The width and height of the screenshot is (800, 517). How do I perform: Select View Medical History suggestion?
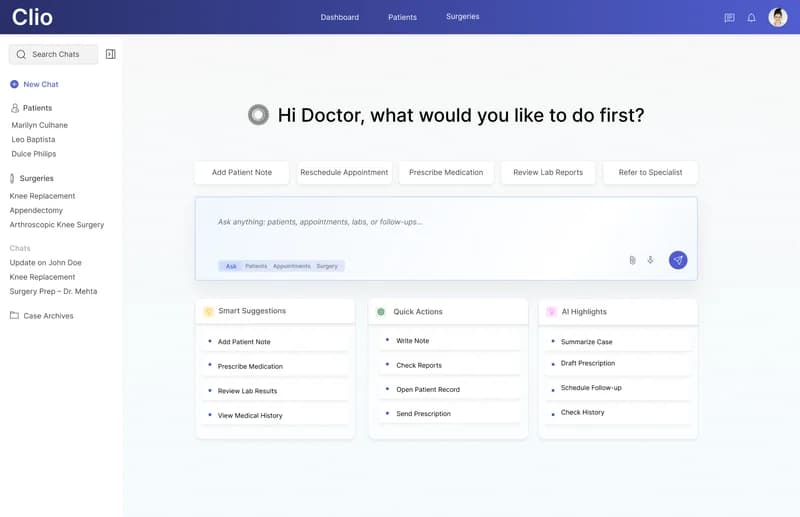tap(276, 415)
